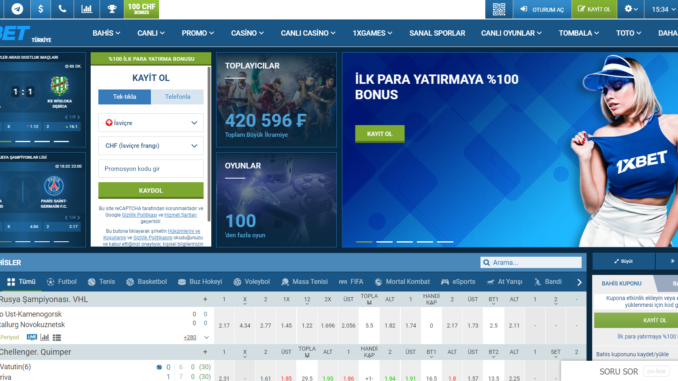The height and width of the screenshot is (381, 678).
Task: Click the search magnifier icon
Action: (x=486, y=263)
